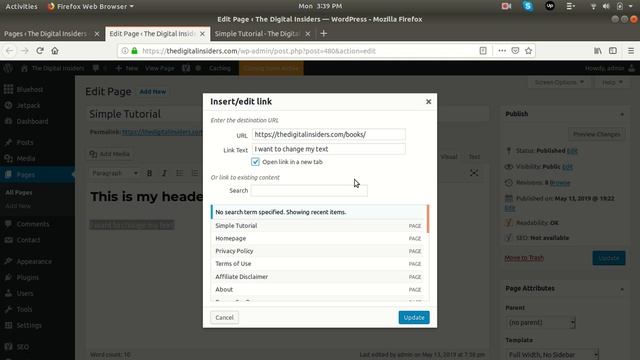Switch to Pages tab in Firefox
The height and width of the screenshot is (360, 640).
pyautogui.click(x=45, y=34)
